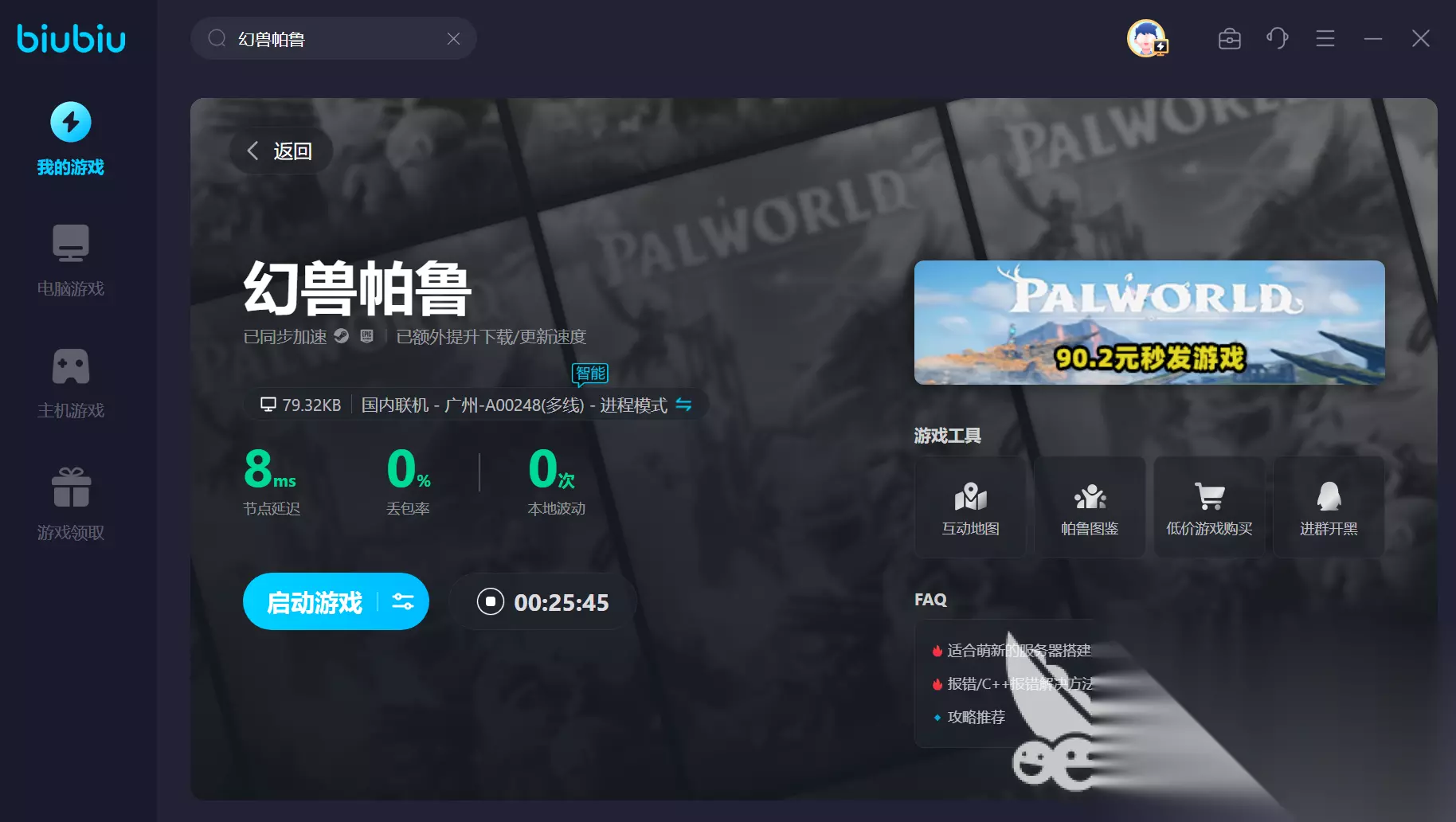1456x822 pixels.
Task: Click the 已同步加速 label
Action: click(285, 337)
